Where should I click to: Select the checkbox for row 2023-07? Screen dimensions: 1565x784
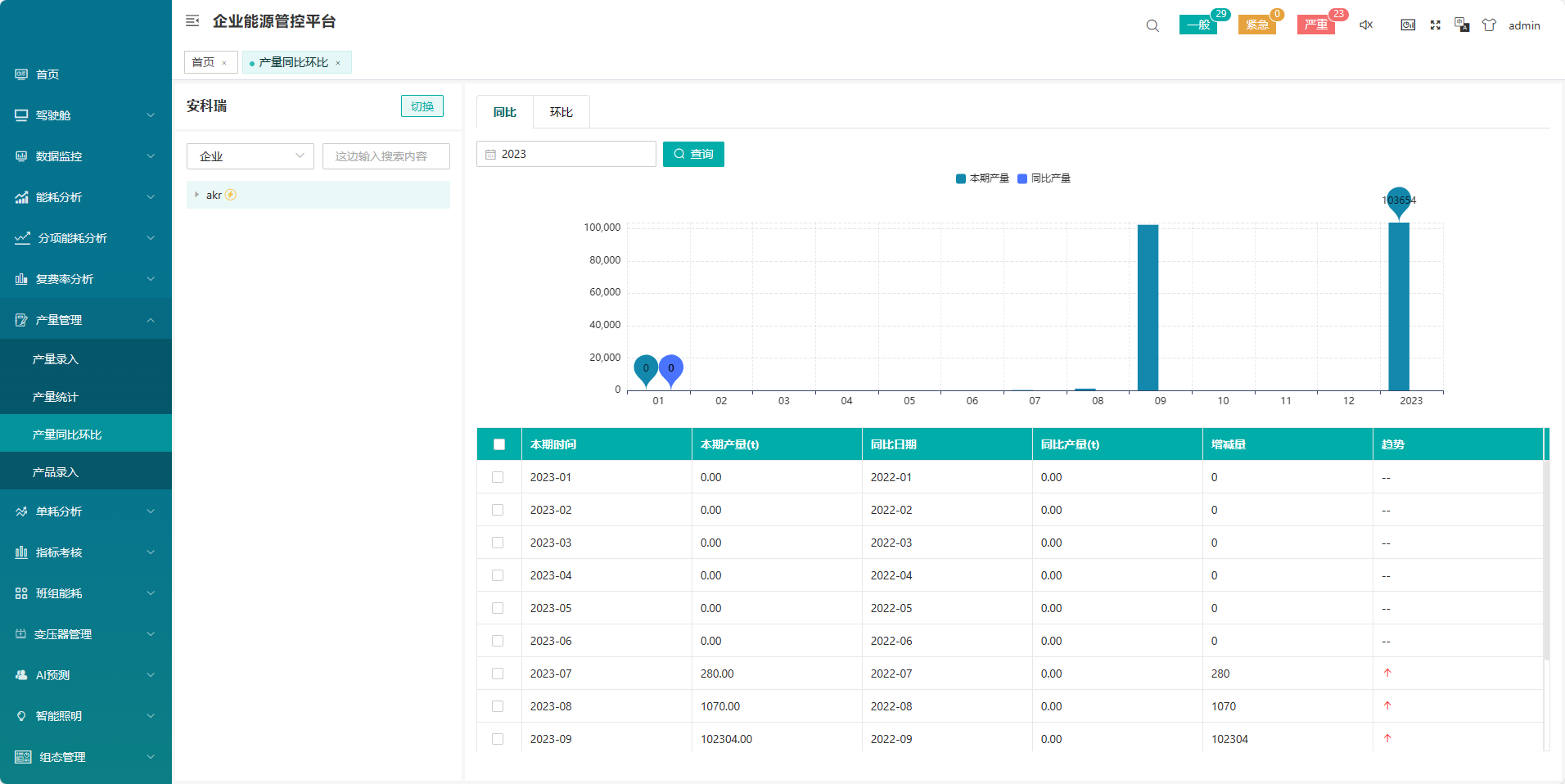tap(498, 674)
